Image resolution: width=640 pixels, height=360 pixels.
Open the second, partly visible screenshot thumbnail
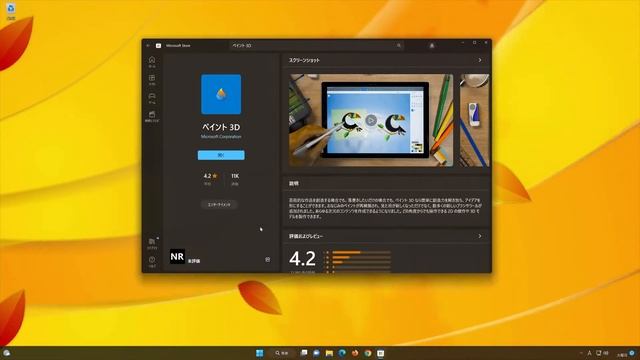click(474, 120)
